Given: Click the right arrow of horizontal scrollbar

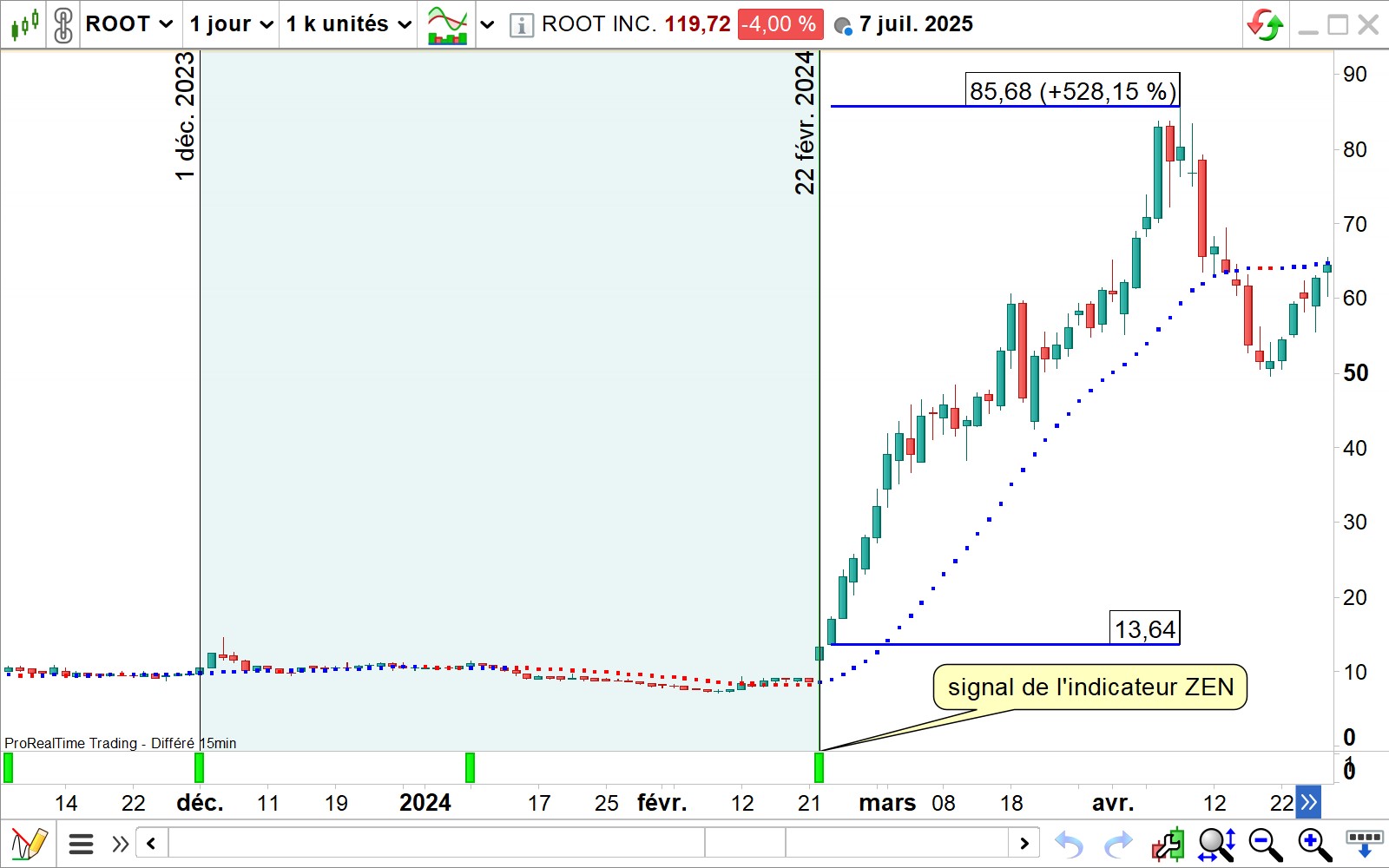Looking at the screenshot, I should tap(1024, 843).
